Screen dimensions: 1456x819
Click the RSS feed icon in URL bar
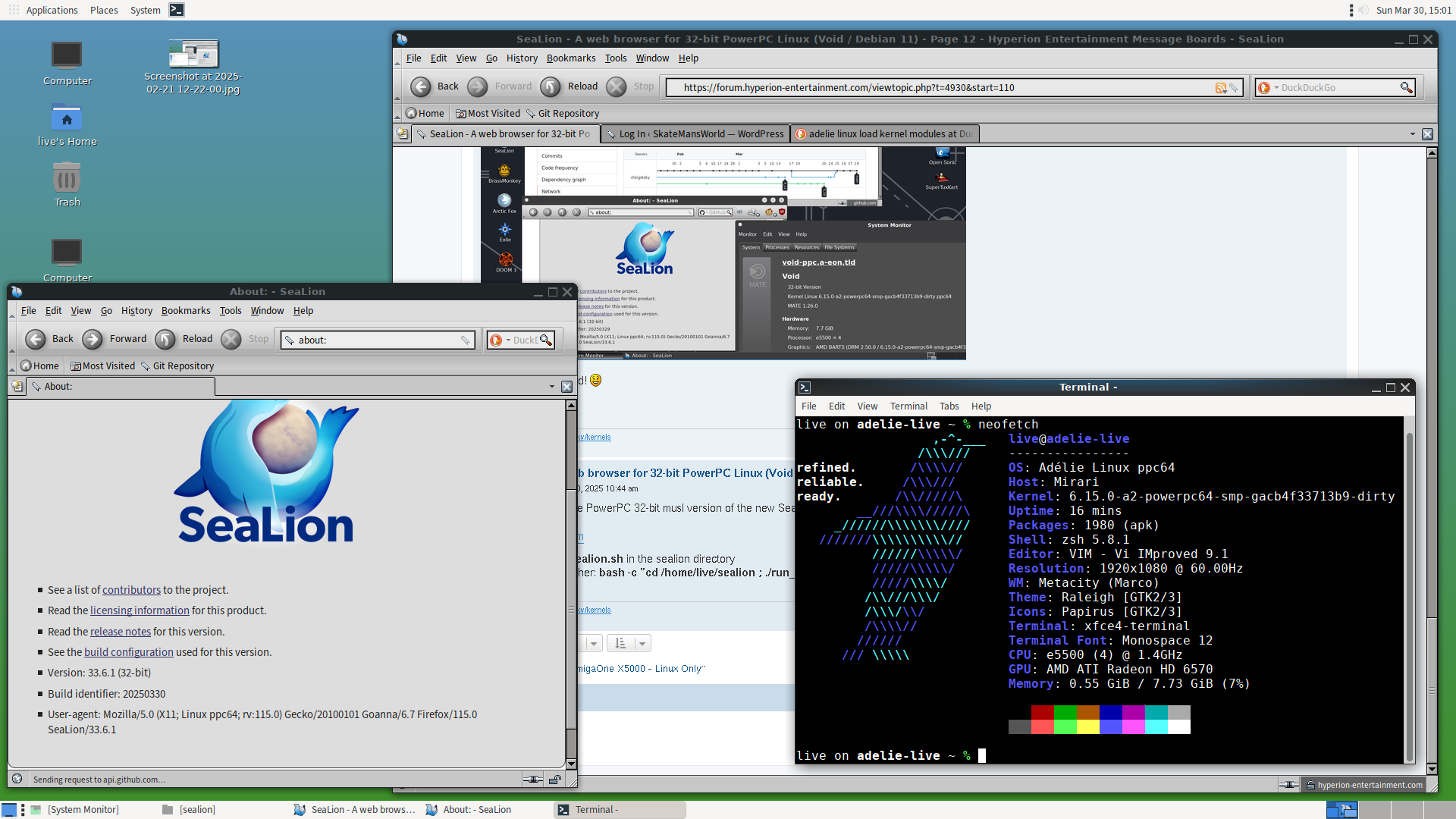(x=1221, y=88)
